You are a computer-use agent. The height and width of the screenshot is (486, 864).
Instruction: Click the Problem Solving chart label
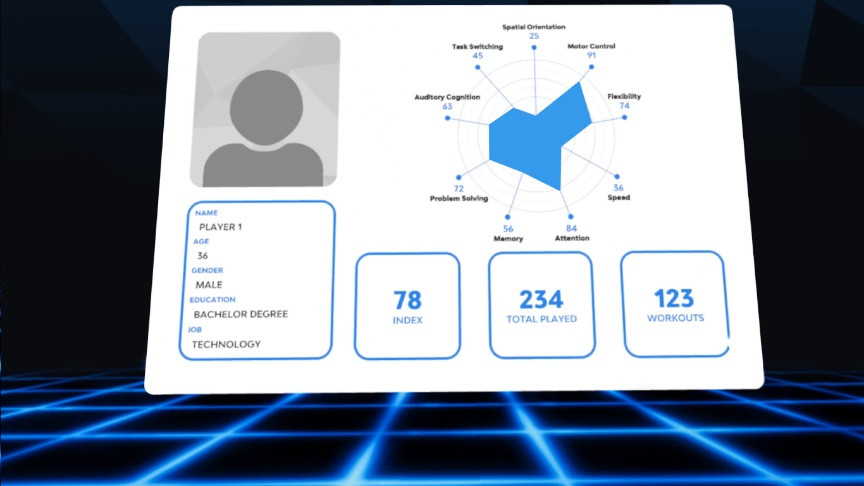coord(459,199)
